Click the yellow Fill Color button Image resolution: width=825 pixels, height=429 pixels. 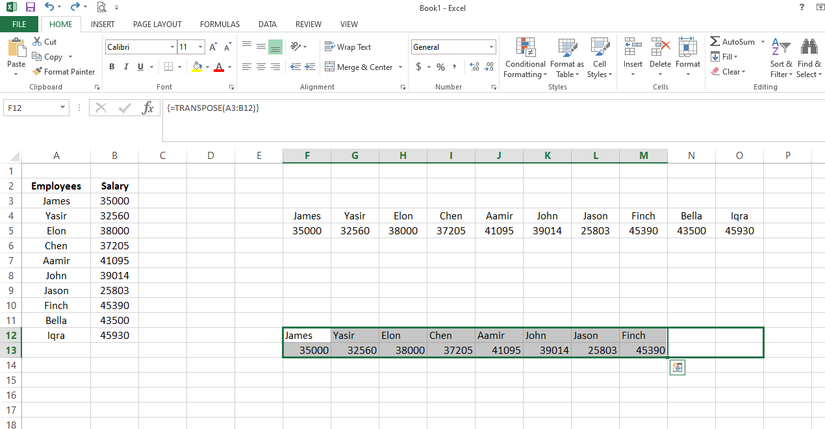click(197, 67)
